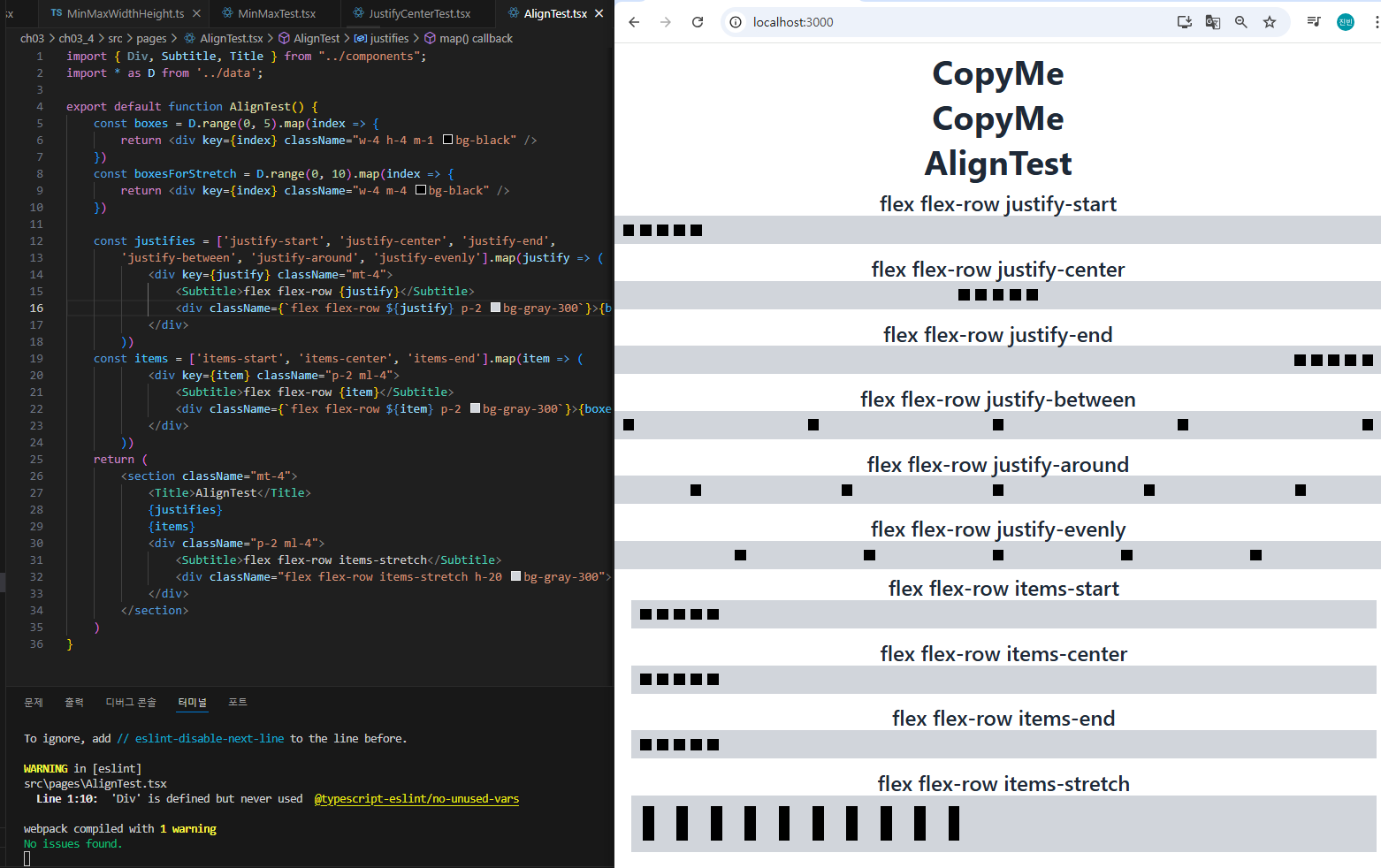
Task: Reload the localhost:3000 page
Action: pyautogui.click(x=698, y=22)
